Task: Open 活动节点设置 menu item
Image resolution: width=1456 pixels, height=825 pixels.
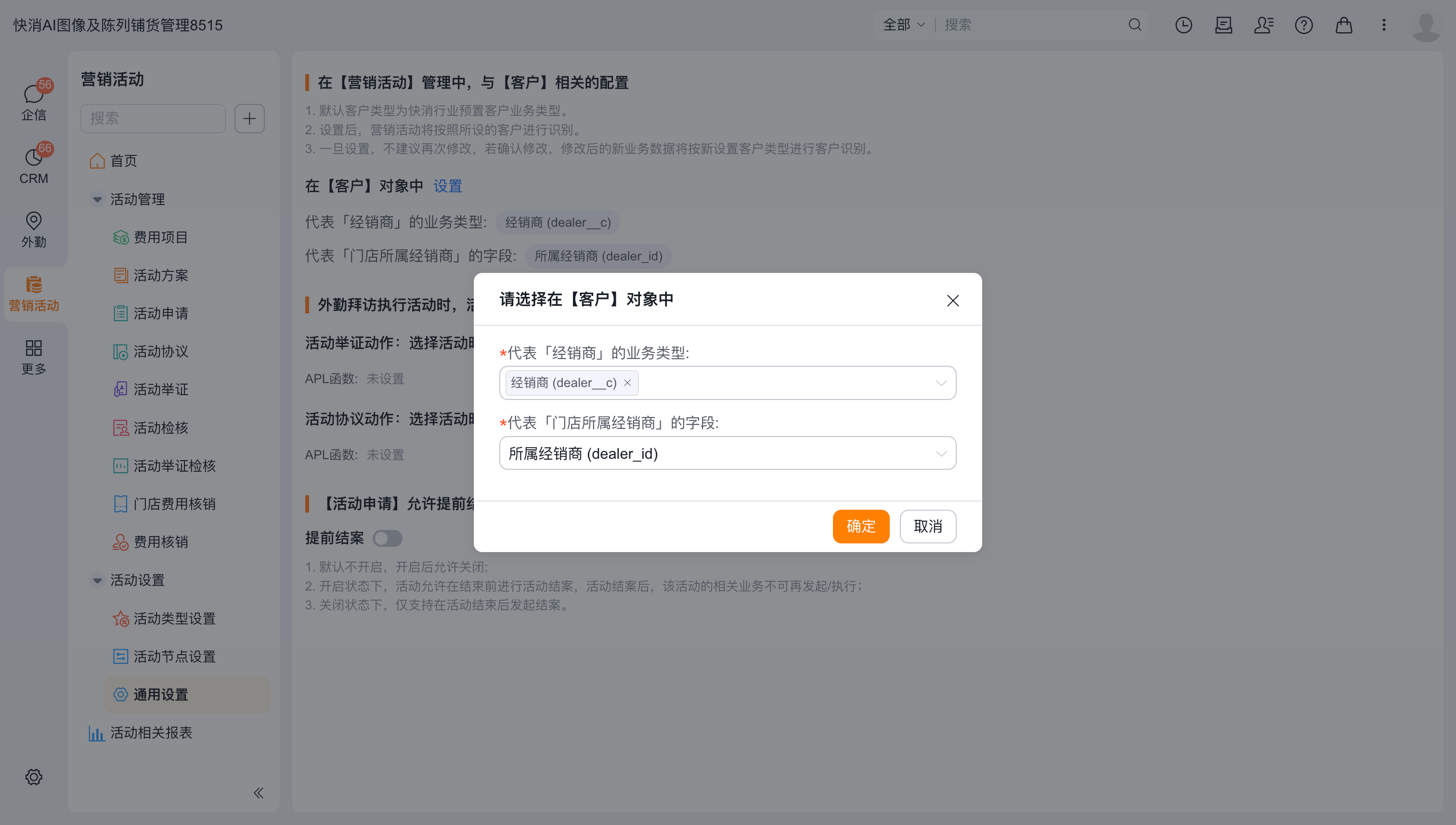Action: pos(164,656)
